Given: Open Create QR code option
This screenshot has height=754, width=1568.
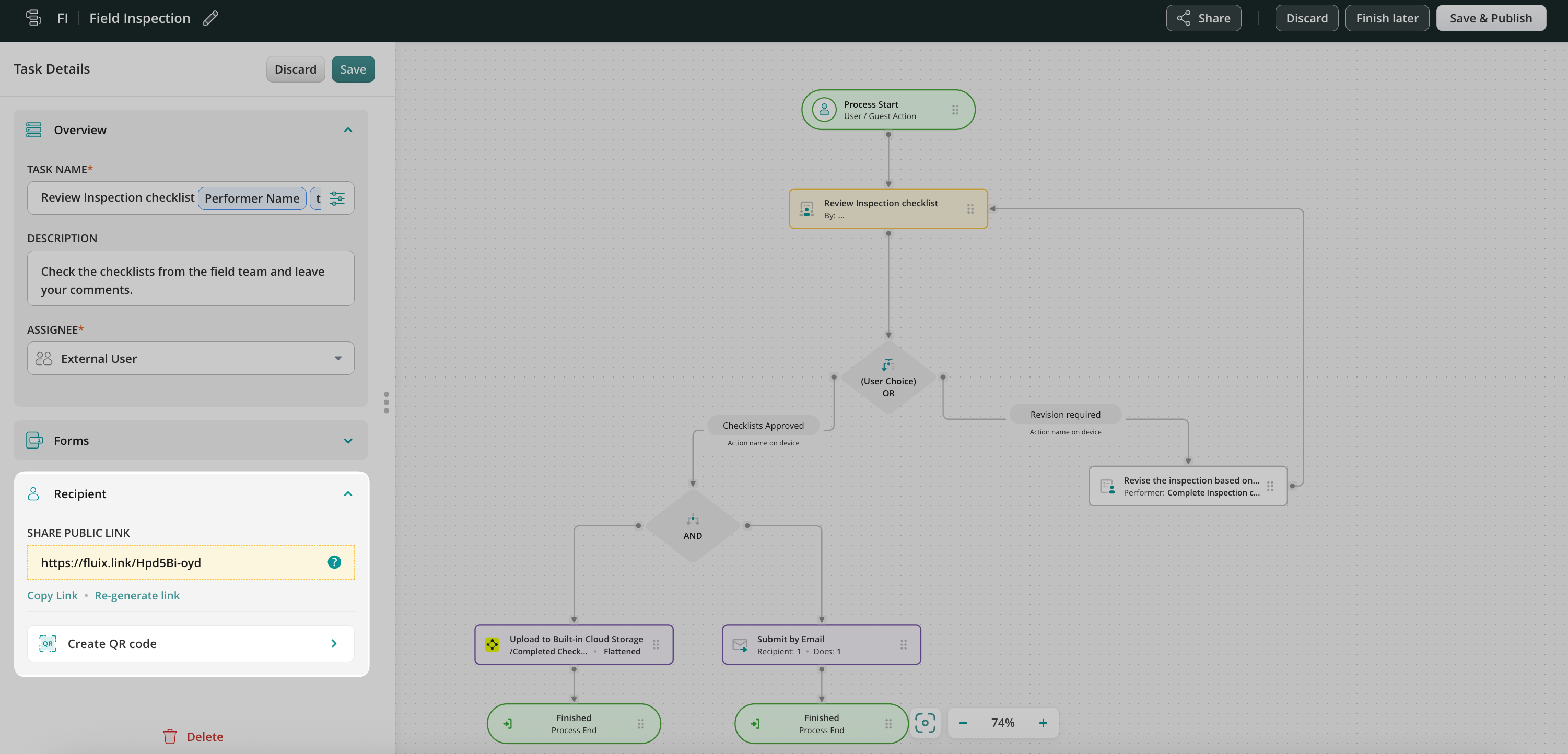Looking at the screenshot, I should tap(191, 644).
